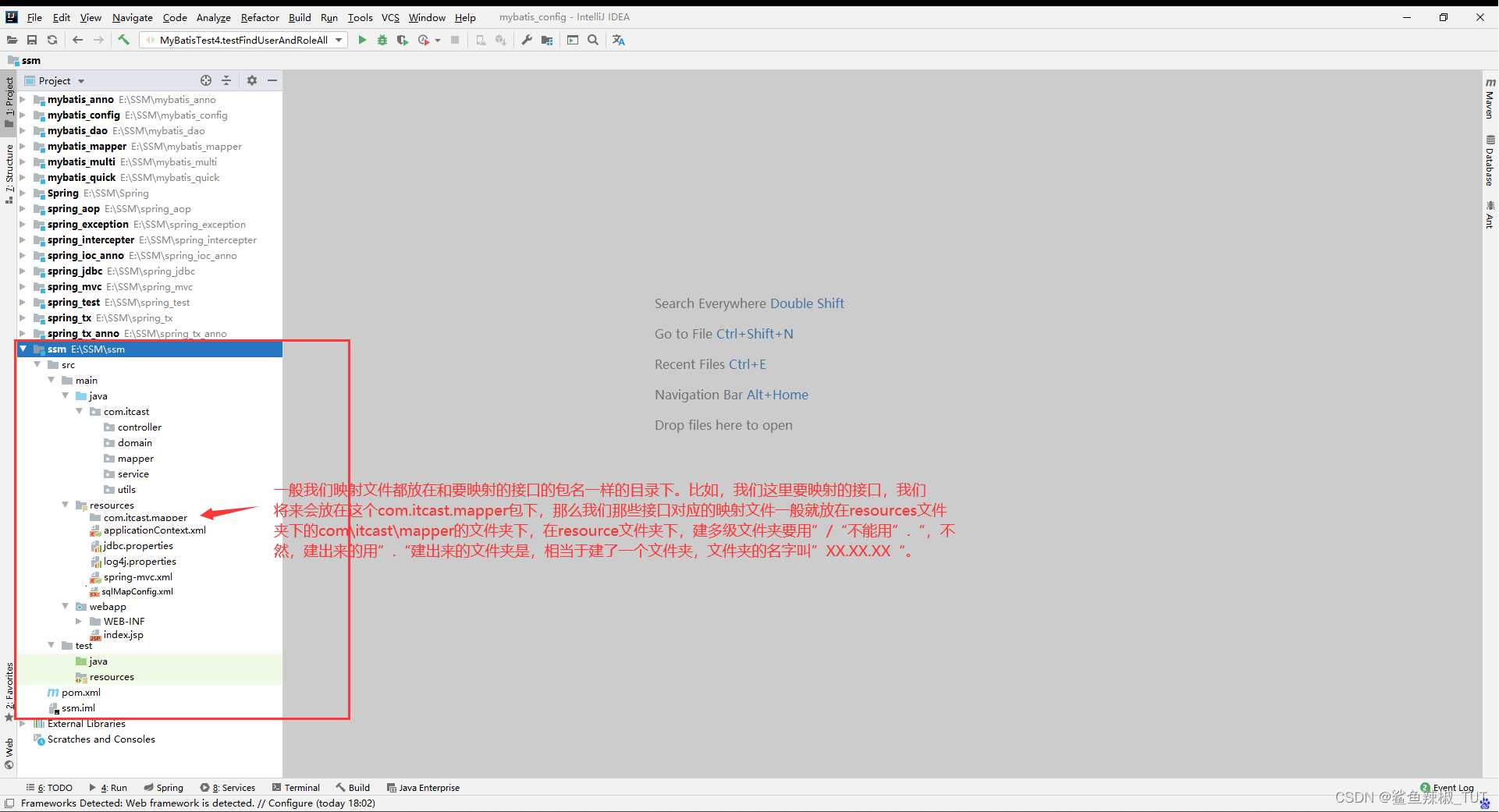Build project with the green hammer icon
Viewport: 1499px width, 812px height.
pos(123,40)
